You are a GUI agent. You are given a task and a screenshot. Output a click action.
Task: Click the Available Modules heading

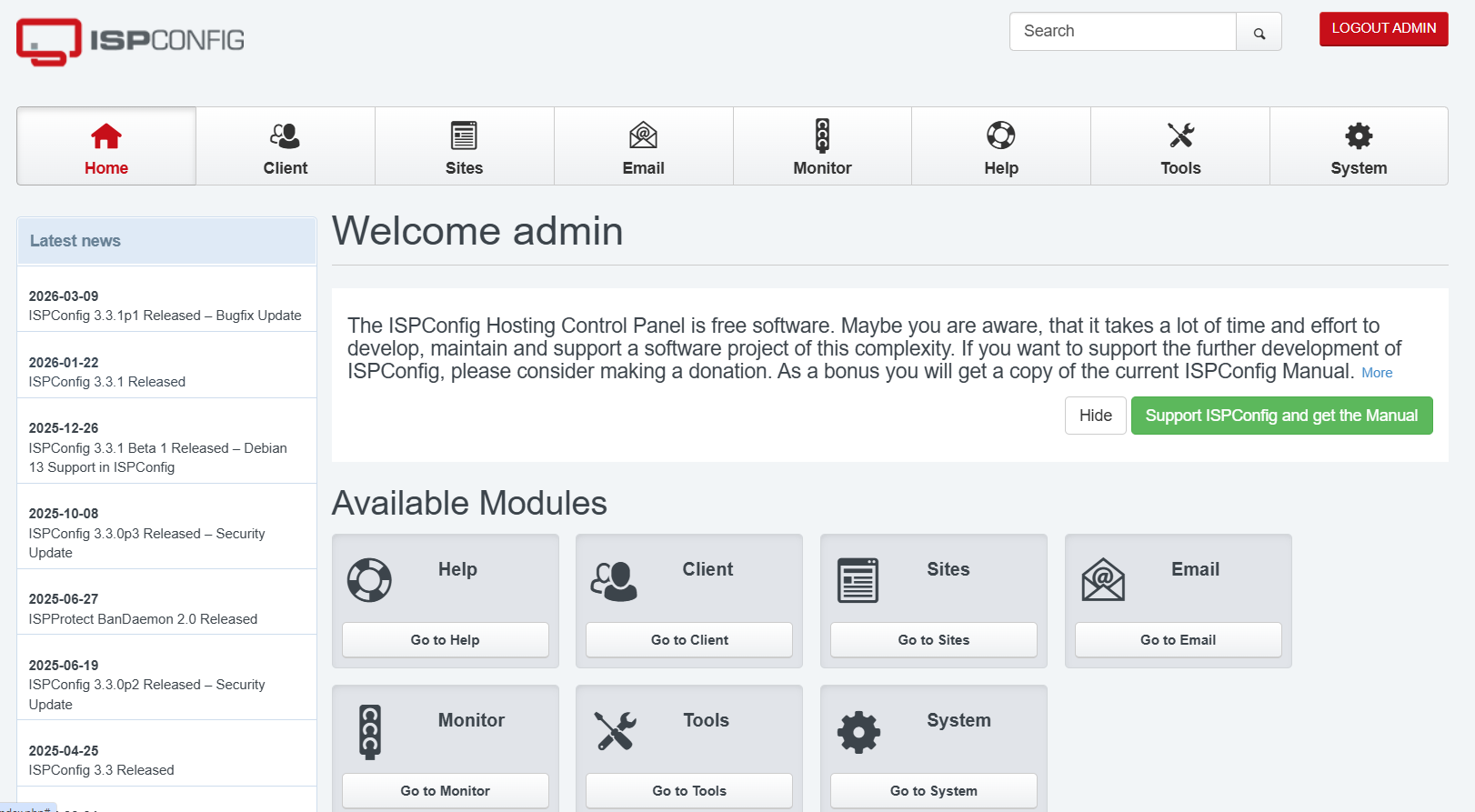(x=469, y=503)
